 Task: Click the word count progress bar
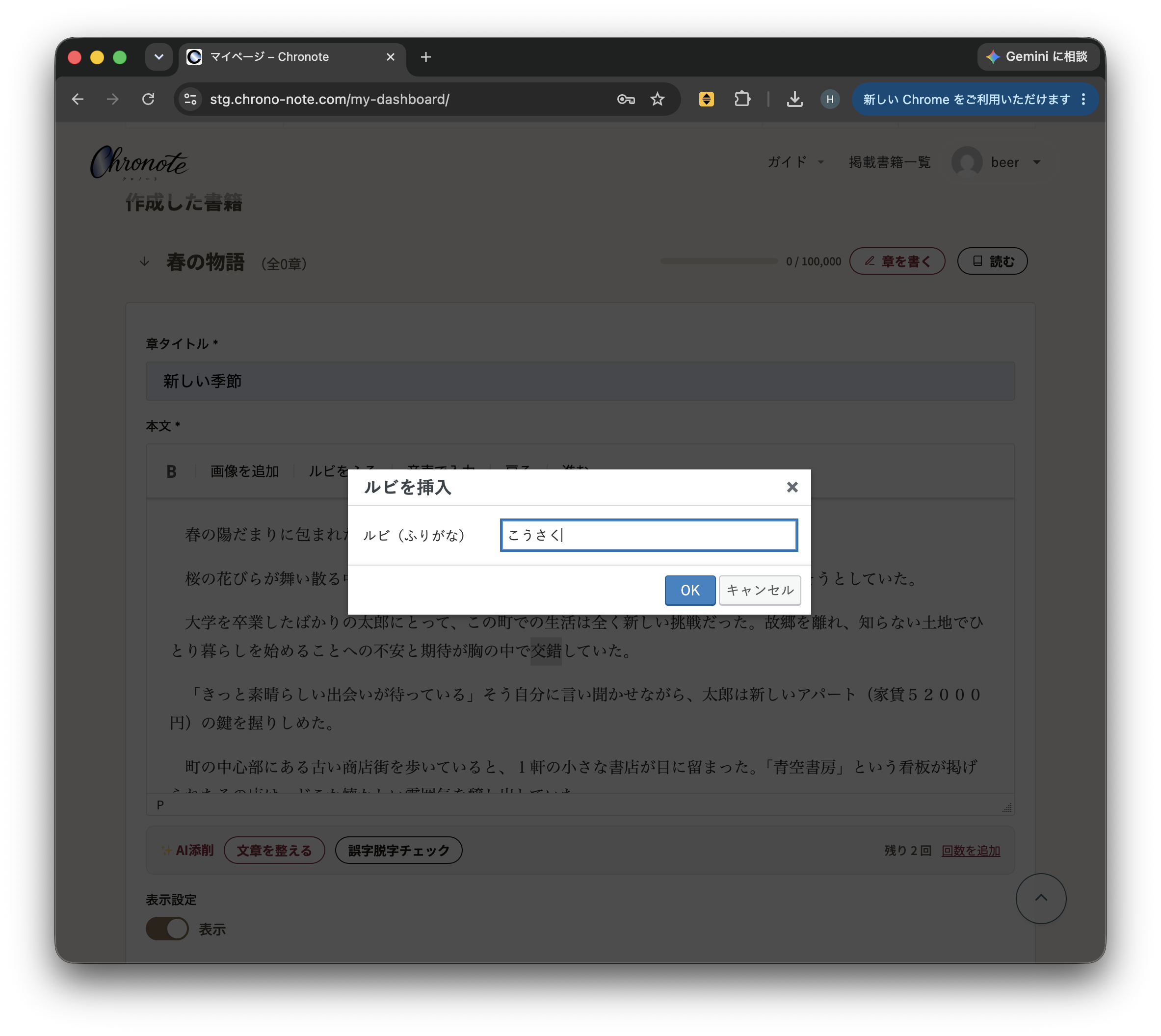[718, 261]
